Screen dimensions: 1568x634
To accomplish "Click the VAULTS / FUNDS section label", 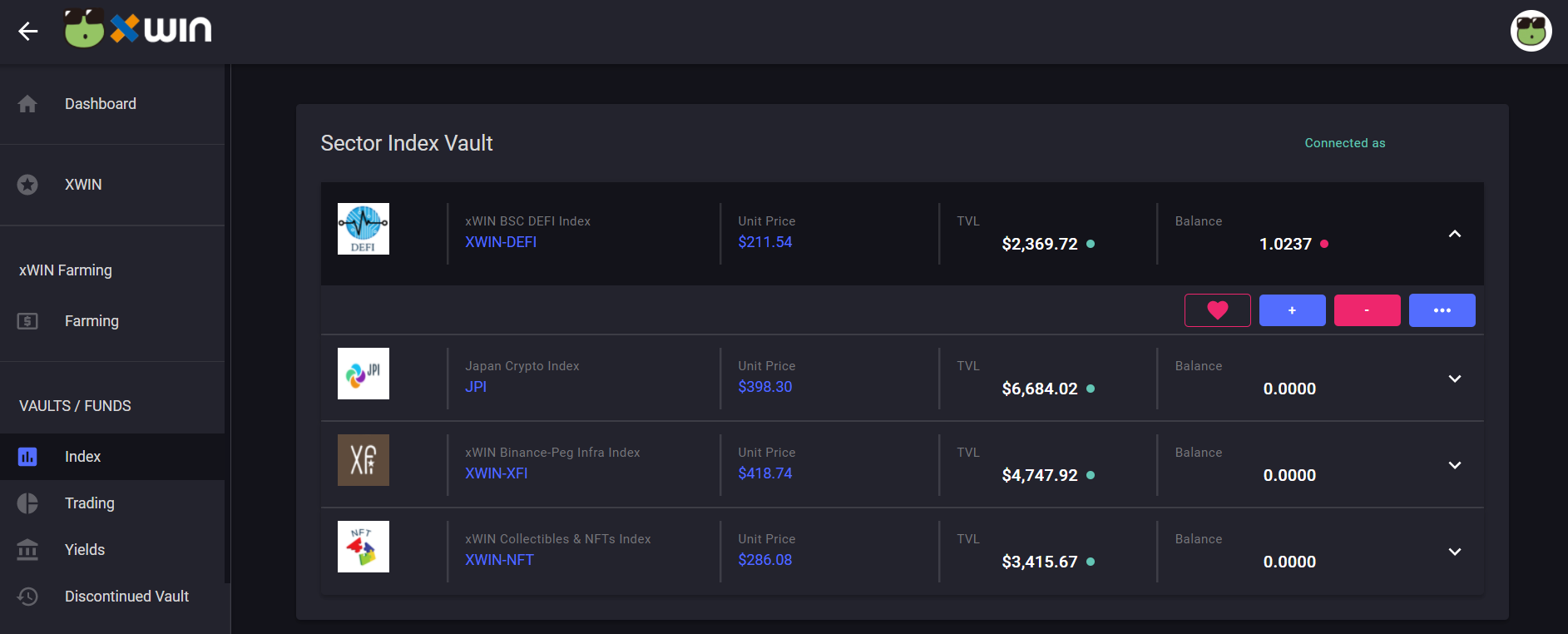I will pos(75,406).
